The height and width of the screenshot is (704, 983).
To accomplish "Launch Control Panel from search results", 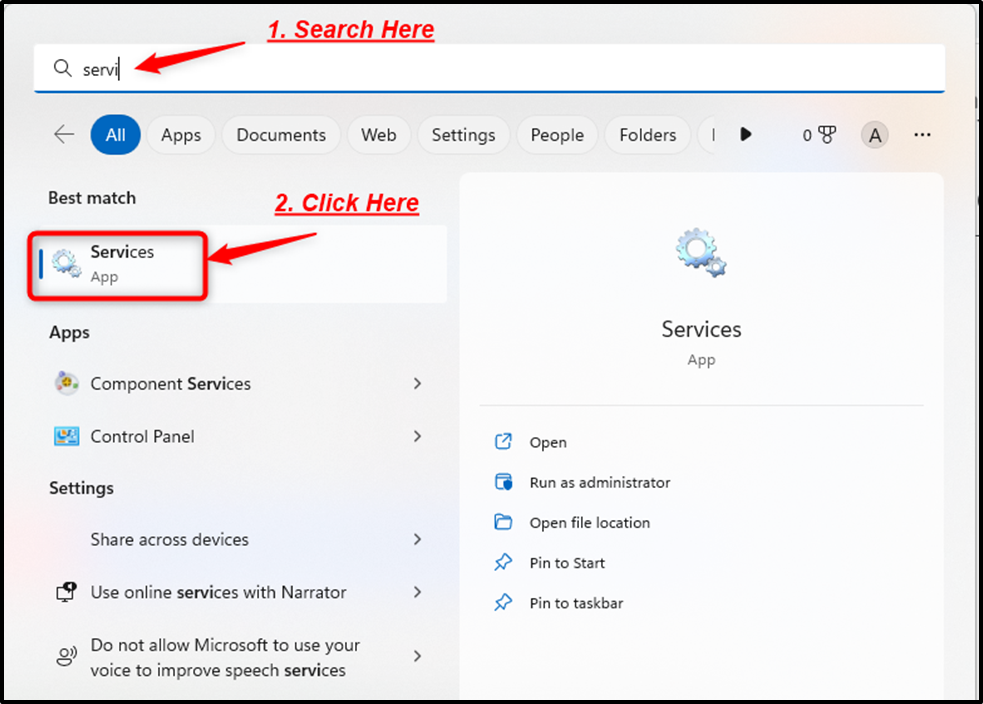I will [x=141, y=437].
